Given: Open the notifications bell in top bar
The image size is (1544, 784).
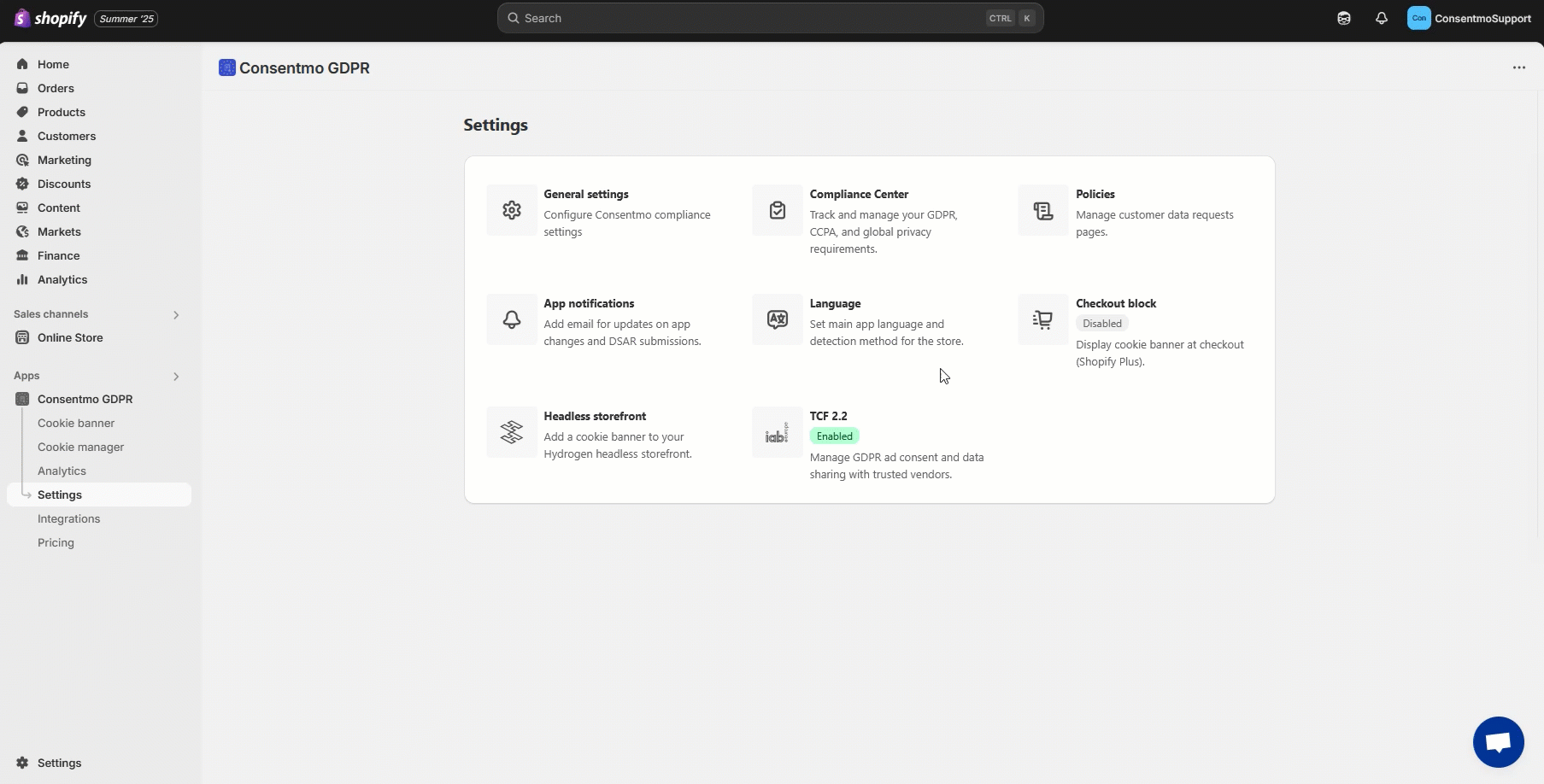Looking at the screenshot, I should click(1382, 18).
